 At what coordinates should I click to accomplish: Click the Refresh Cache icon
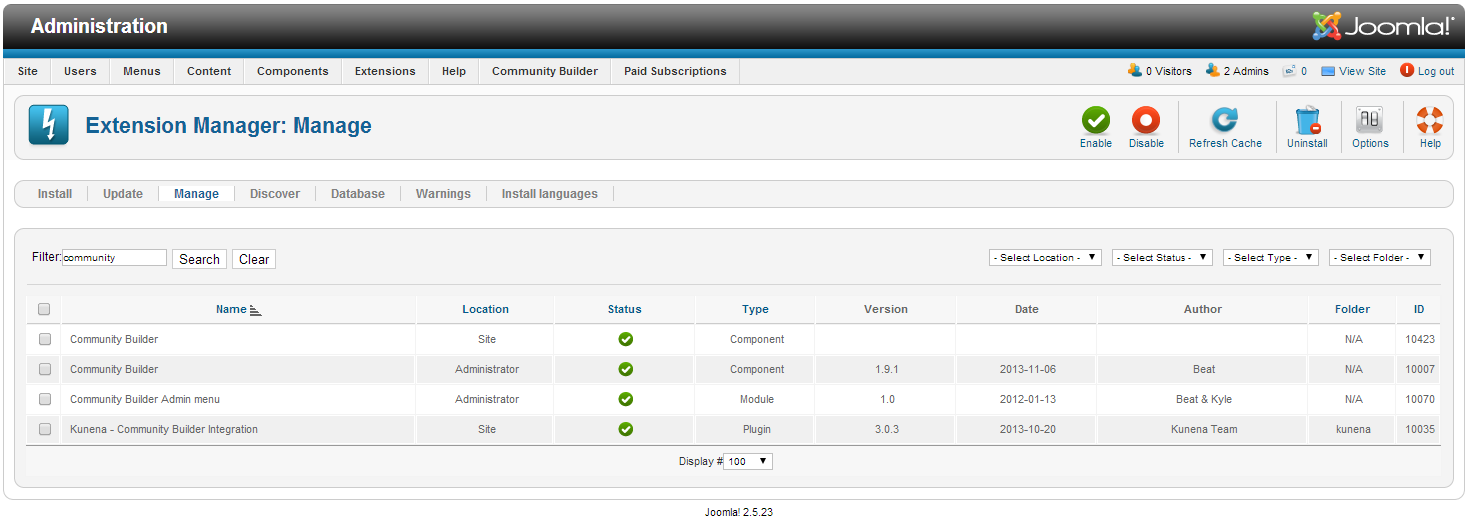[x=1225, y=121]
